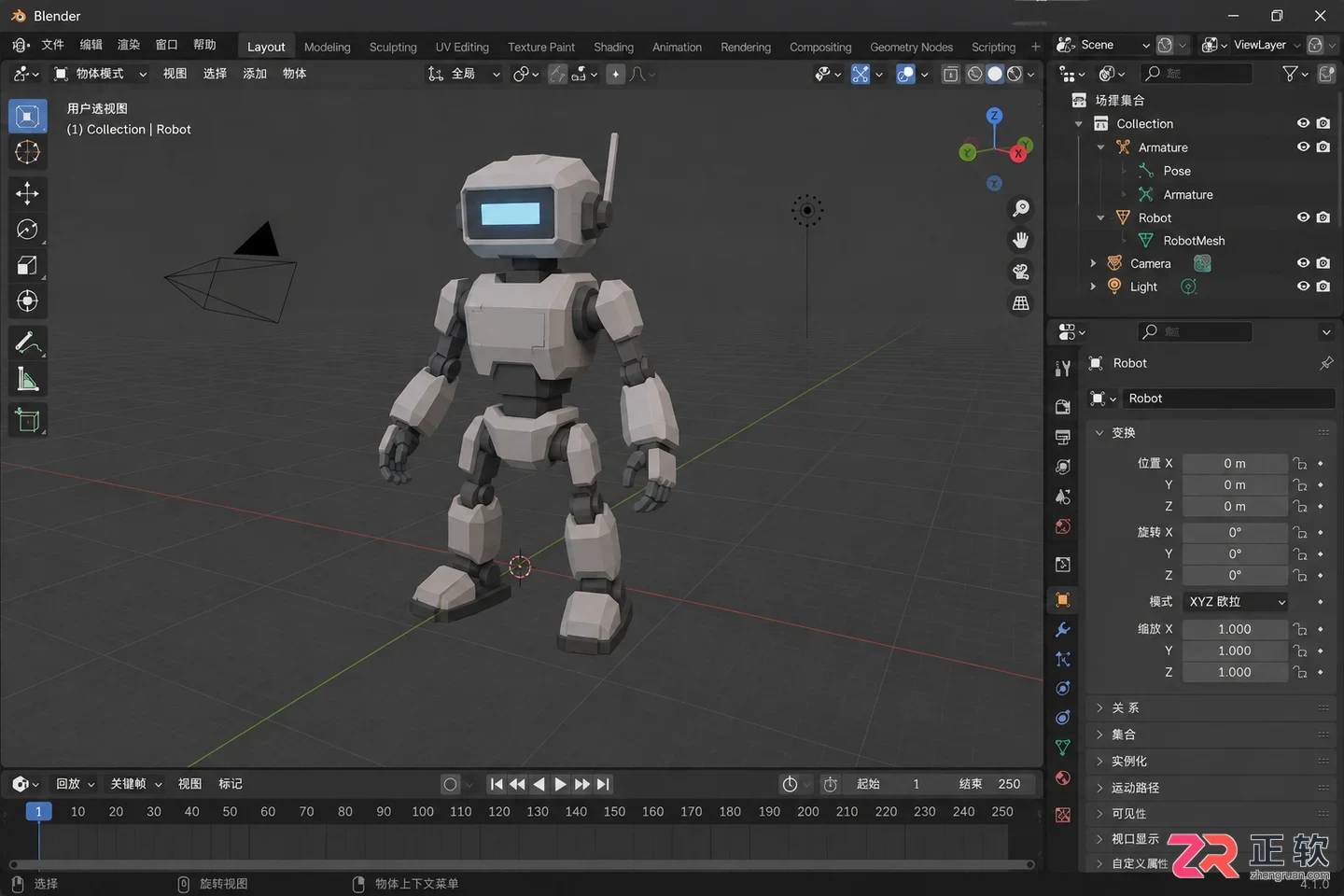Select the Add Cube tool
The width and height of the screenshot is (1344, 896).
[x=27, y=420]
